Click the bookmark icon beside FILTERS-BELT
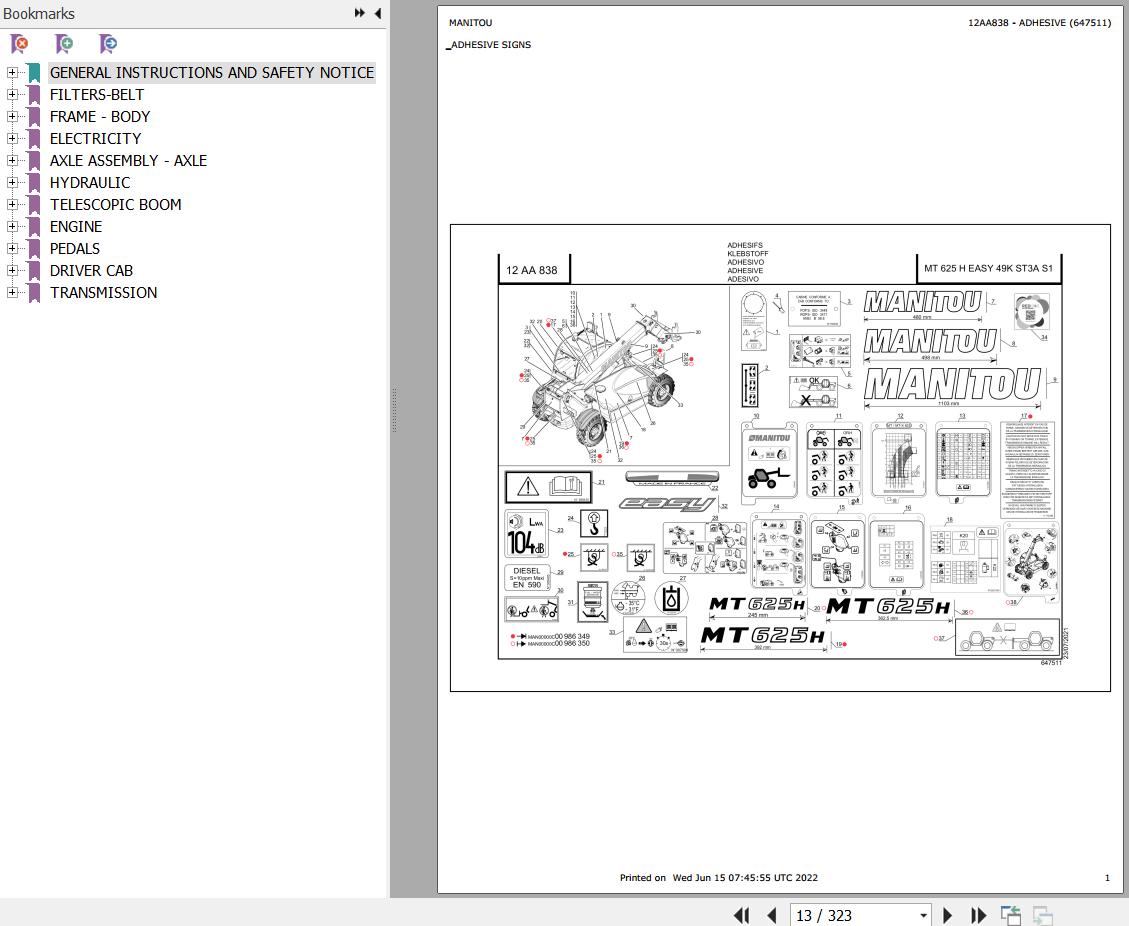 (x=34, y=95)
